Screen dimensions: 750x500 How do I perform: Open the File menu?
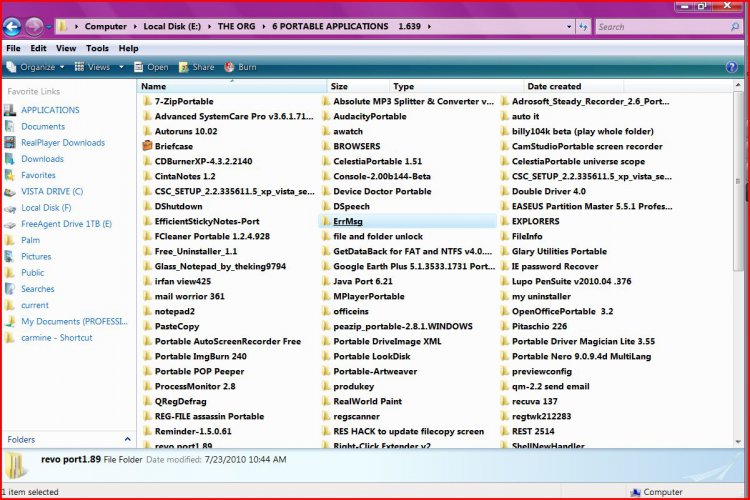[13, 48]
